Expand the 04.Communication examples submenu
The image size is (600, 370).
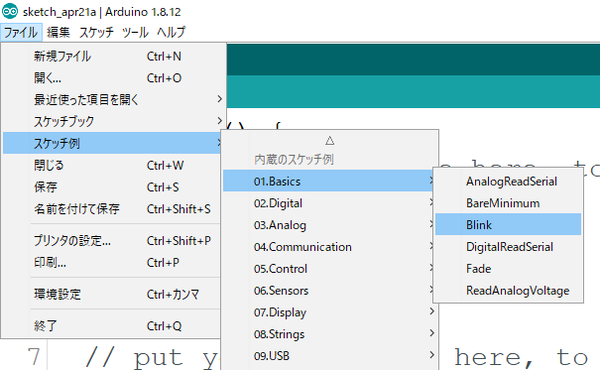pos(330,247)
